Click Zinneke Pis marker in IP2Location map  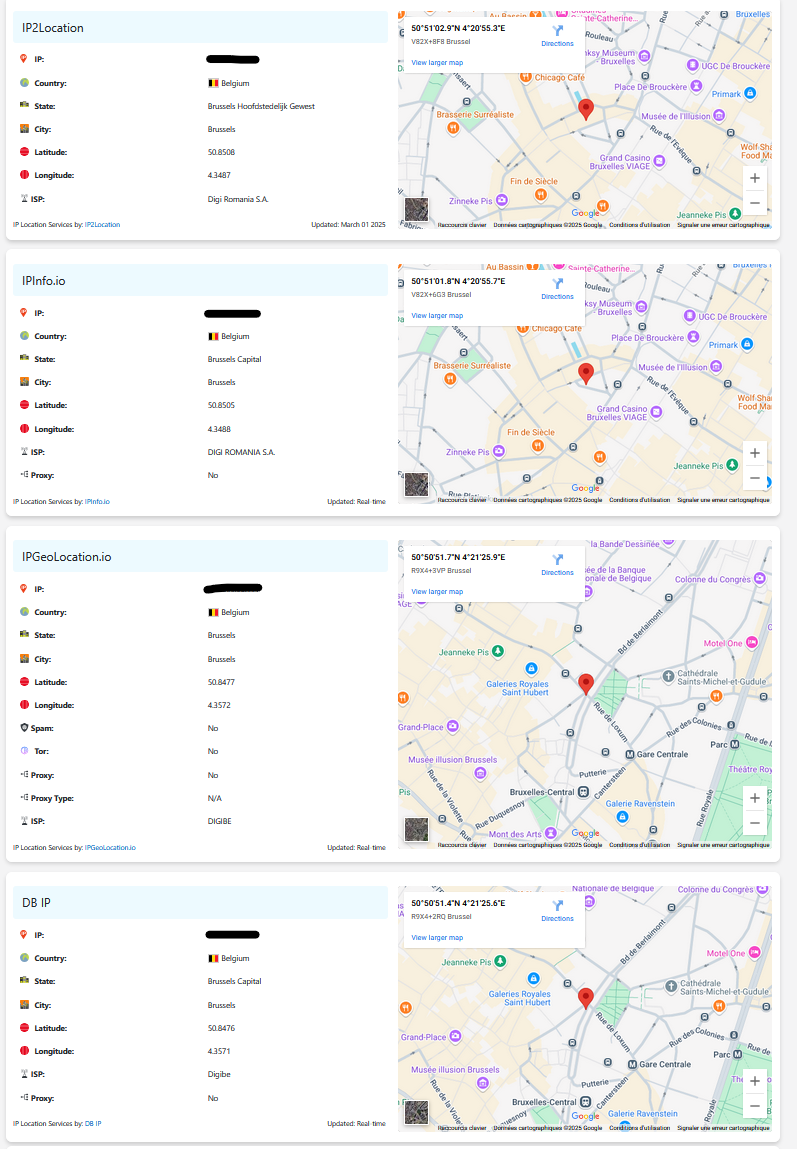click(502, 200)
